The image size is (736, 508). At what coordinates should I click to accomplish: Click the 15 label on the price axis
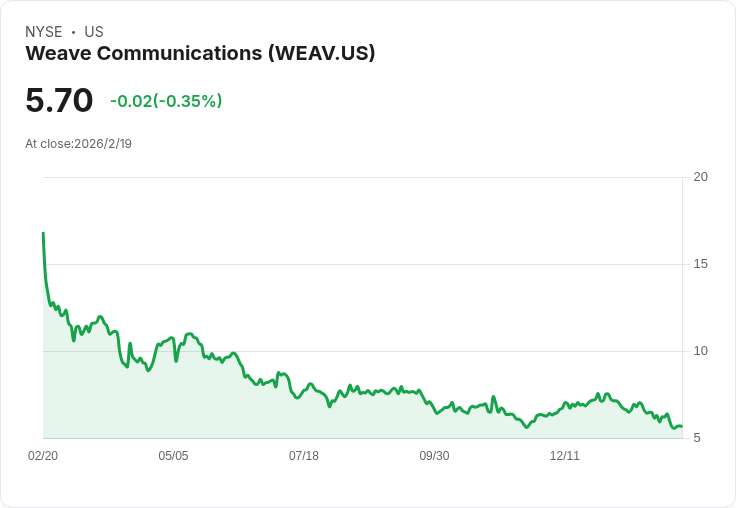[700, 264]
